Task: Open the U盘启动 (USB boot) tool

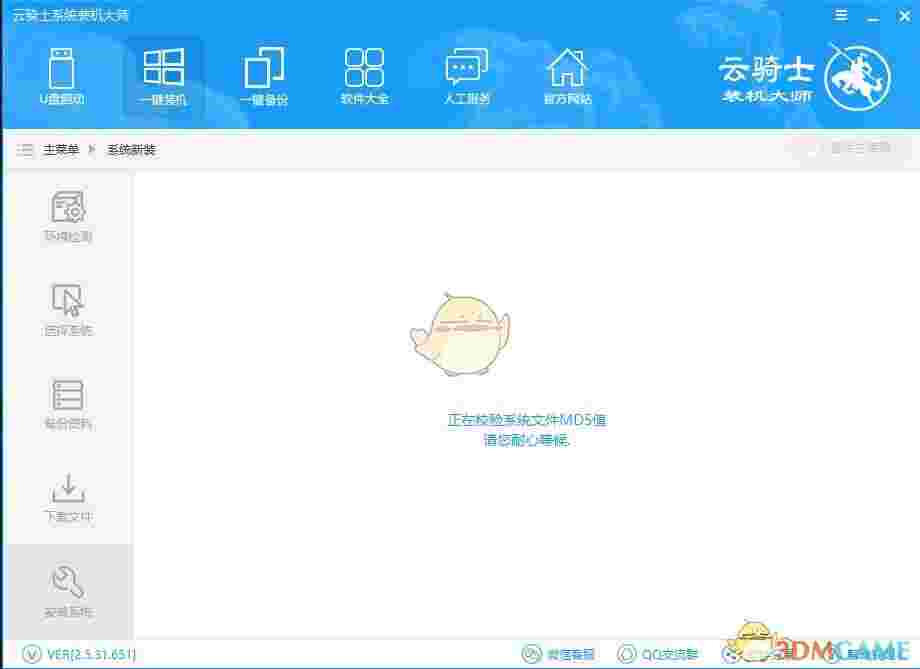Action: tap(63, 75)
